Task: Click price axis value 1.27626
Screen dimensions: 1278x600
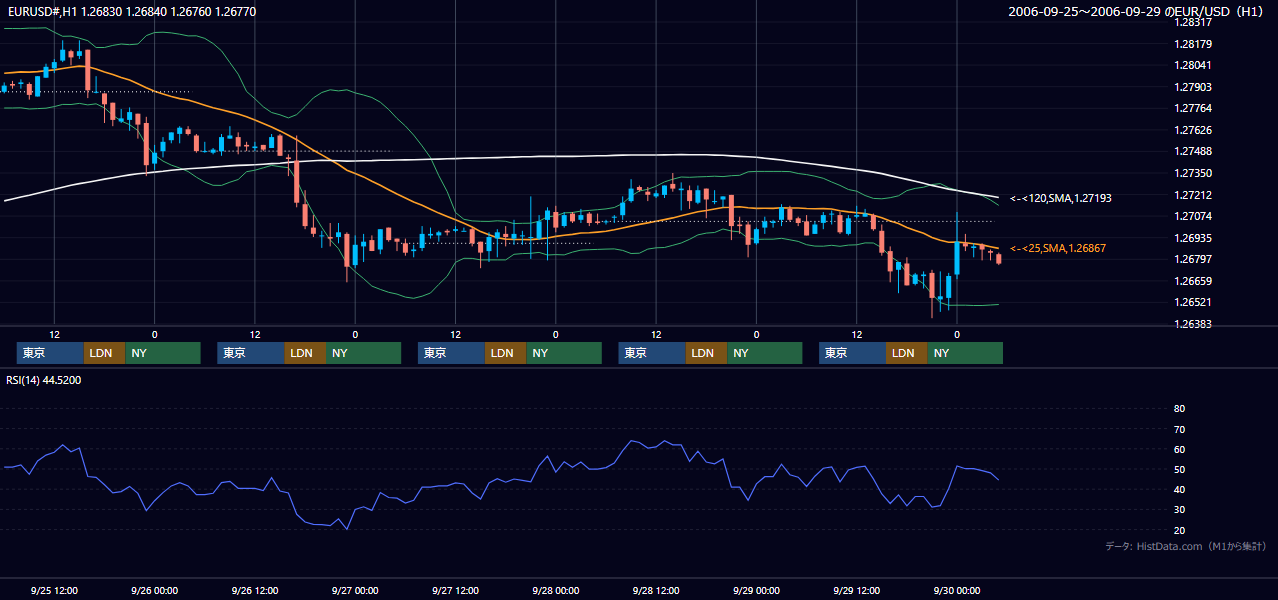Action: point(1193,130)
